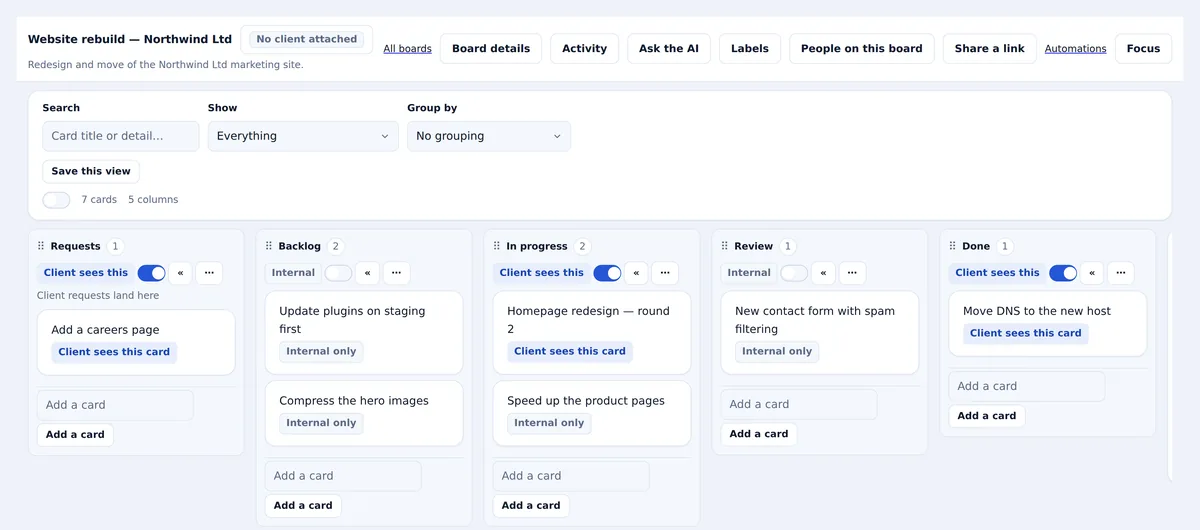Open the Homepage redesign — round 2 card
The height and width of the screenshot is (530, 1200).
click(x=592, y=333)
